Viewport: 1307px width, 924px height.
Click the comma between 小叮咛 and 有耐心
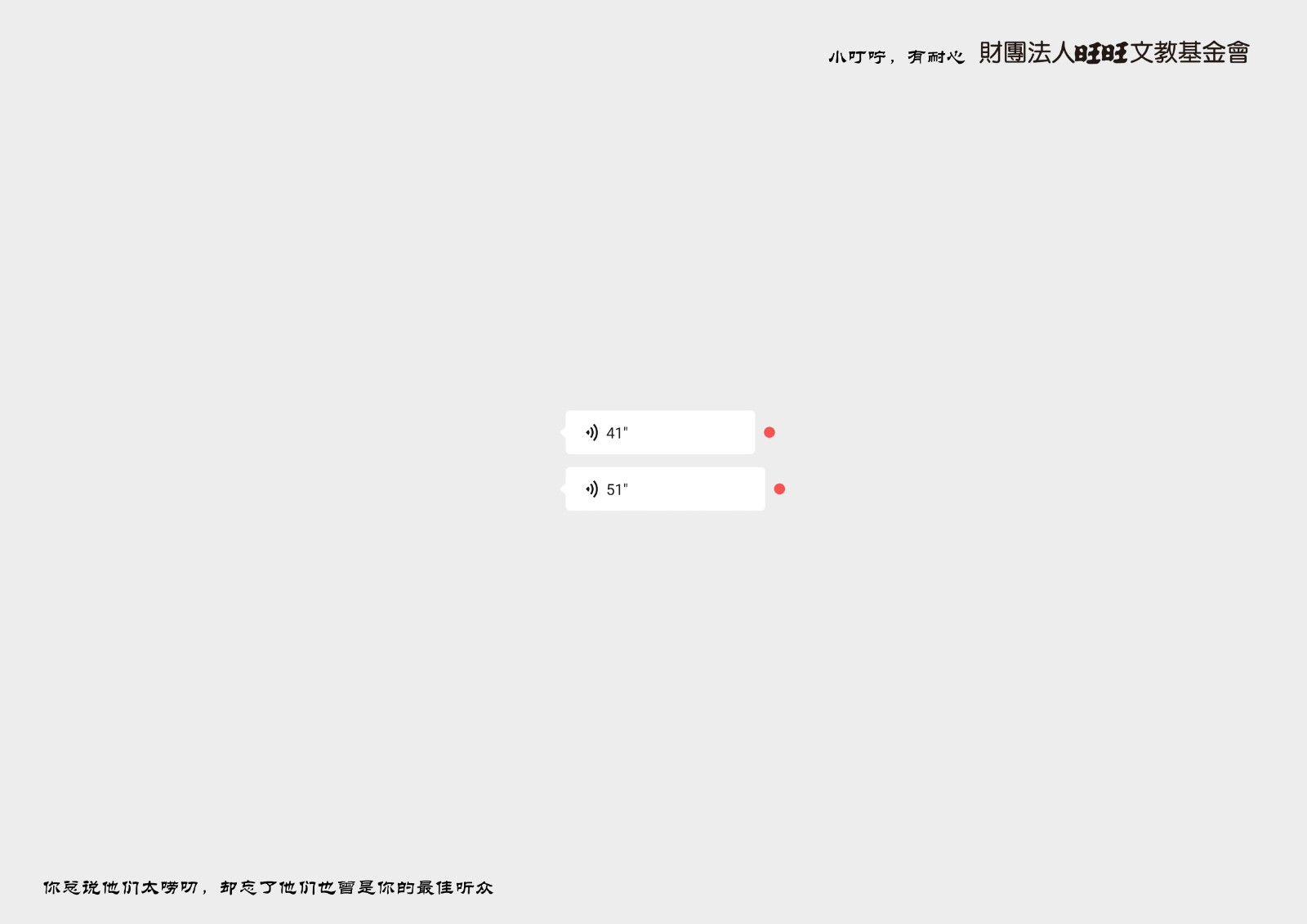[893, 60]
